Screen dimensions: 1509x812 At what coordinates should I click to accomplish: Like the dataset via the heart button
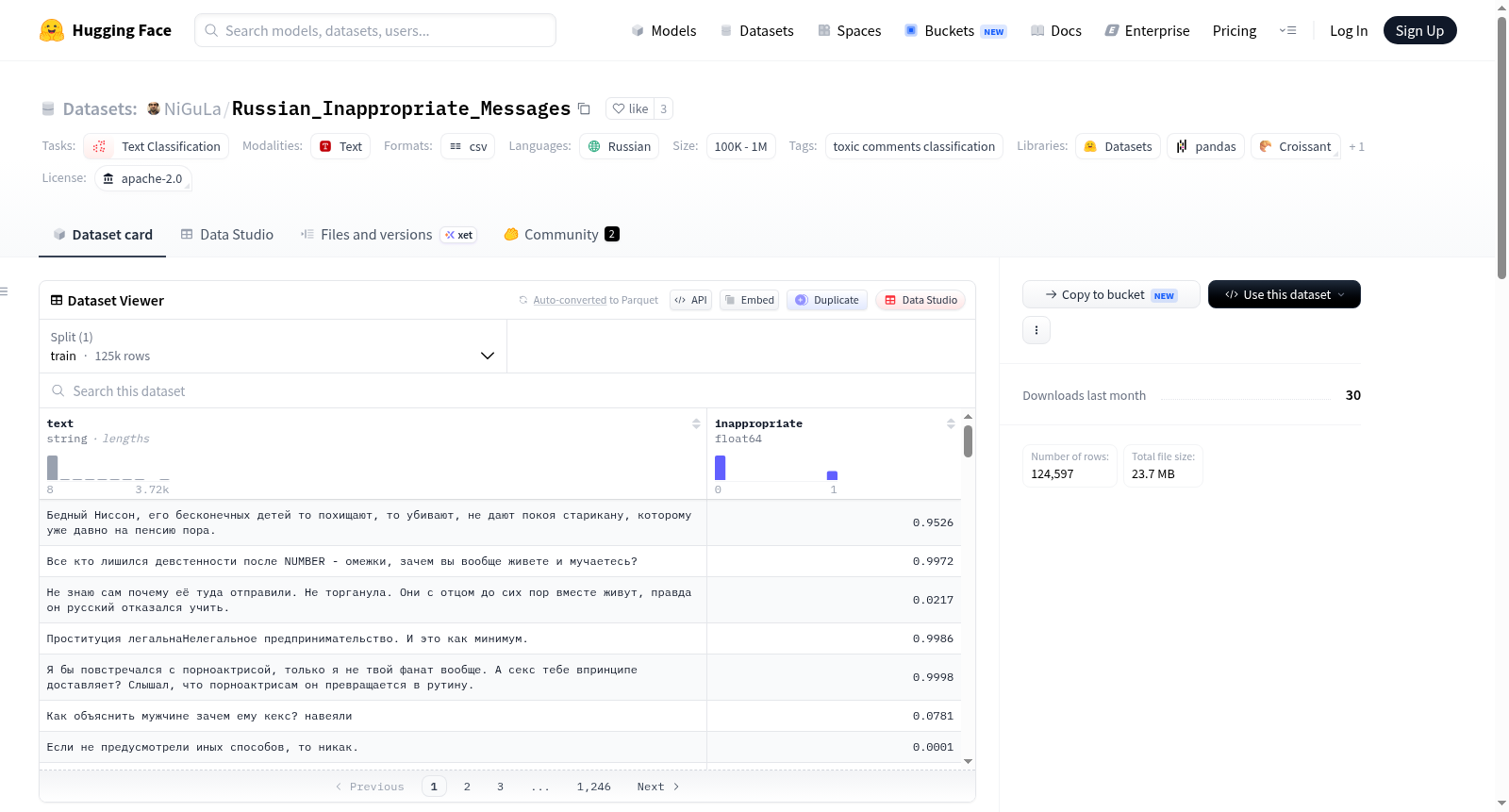[x=630, y=108]
